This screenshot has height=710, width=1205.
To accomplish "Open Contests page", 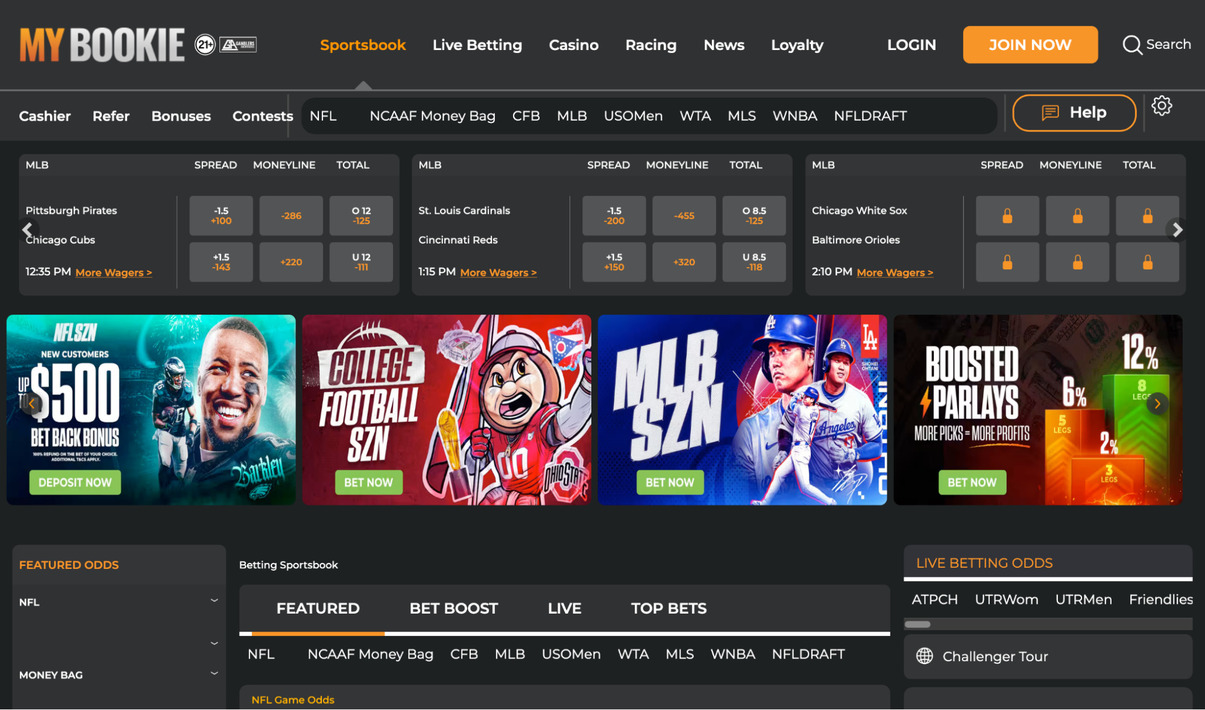I will coord(263,116).
